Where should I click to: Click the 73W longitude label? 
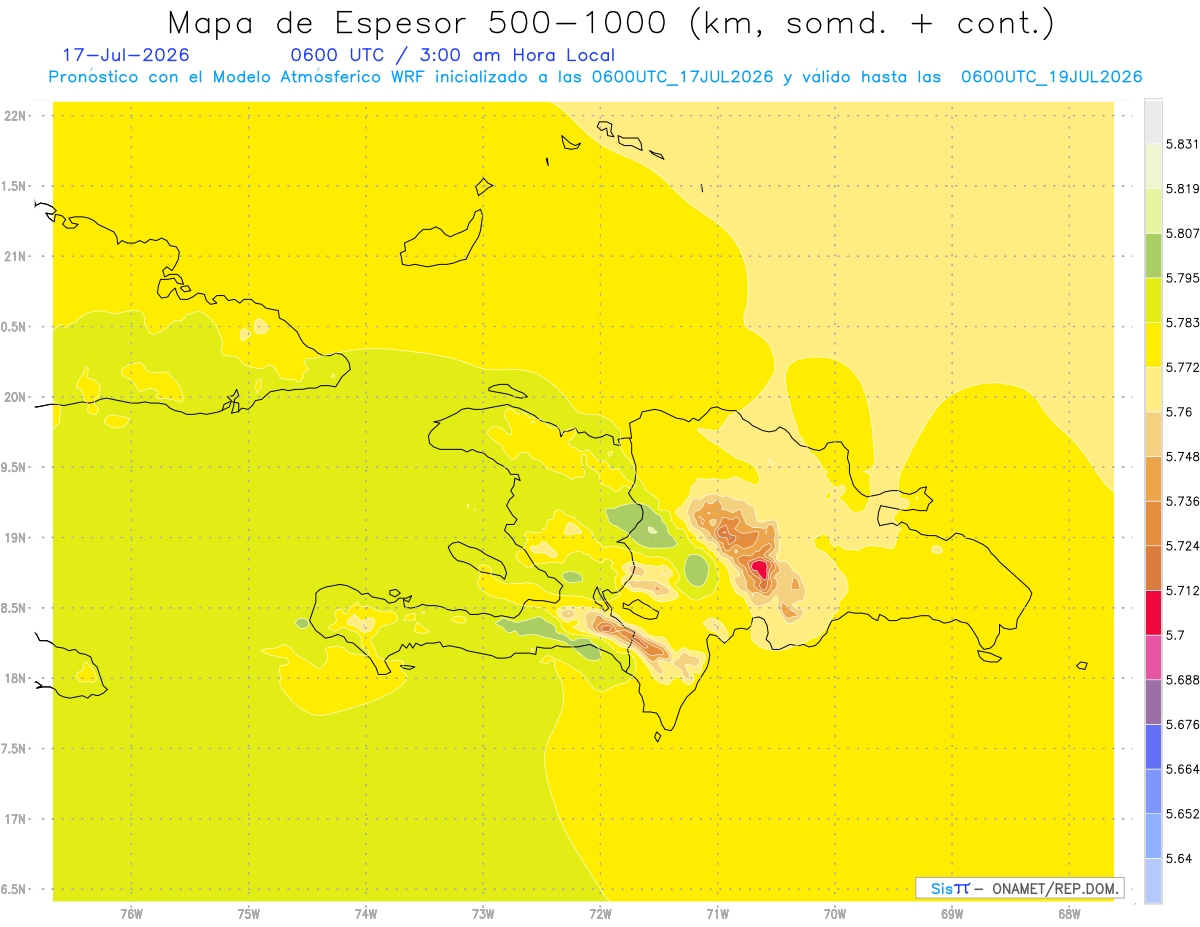coord(483,913)
